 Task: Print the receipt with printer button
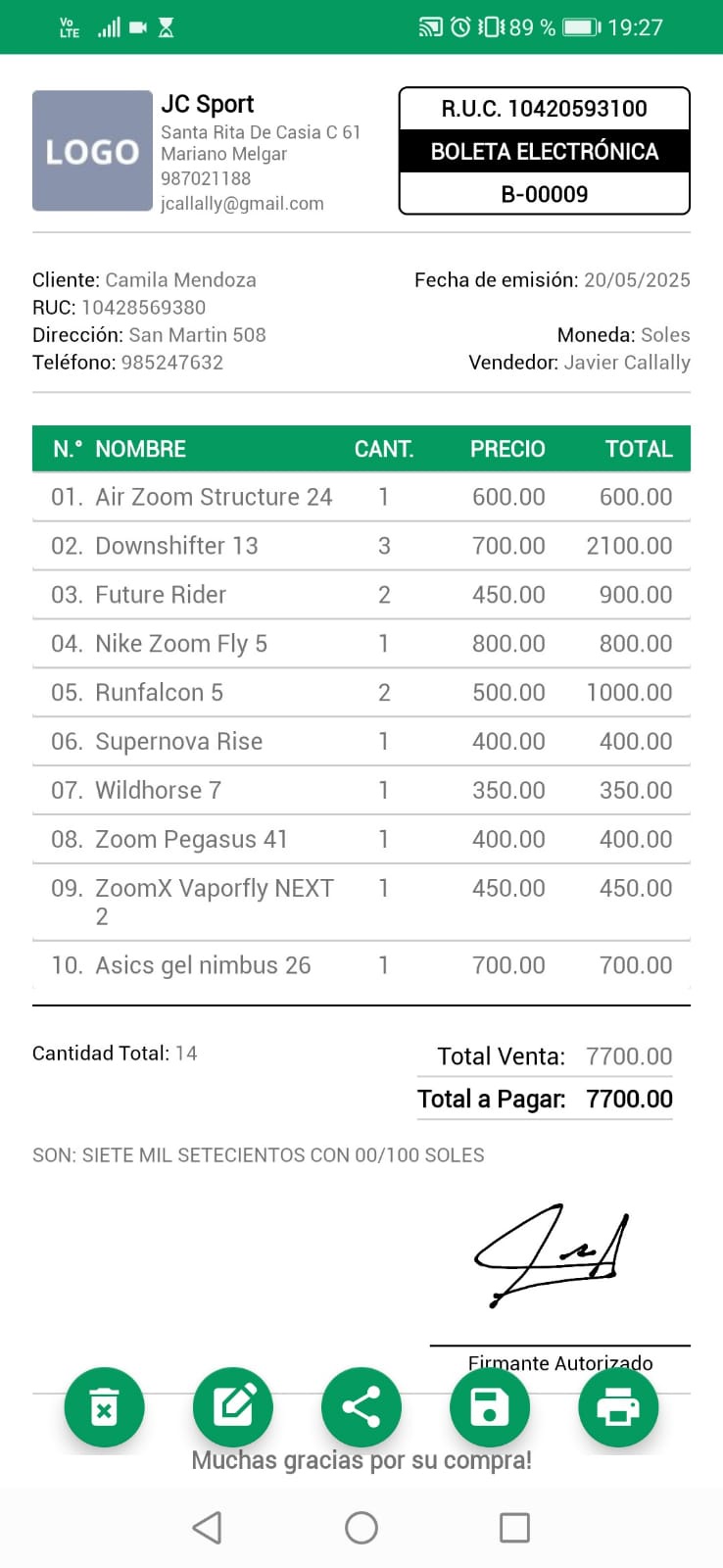[x=618, y=1407]
